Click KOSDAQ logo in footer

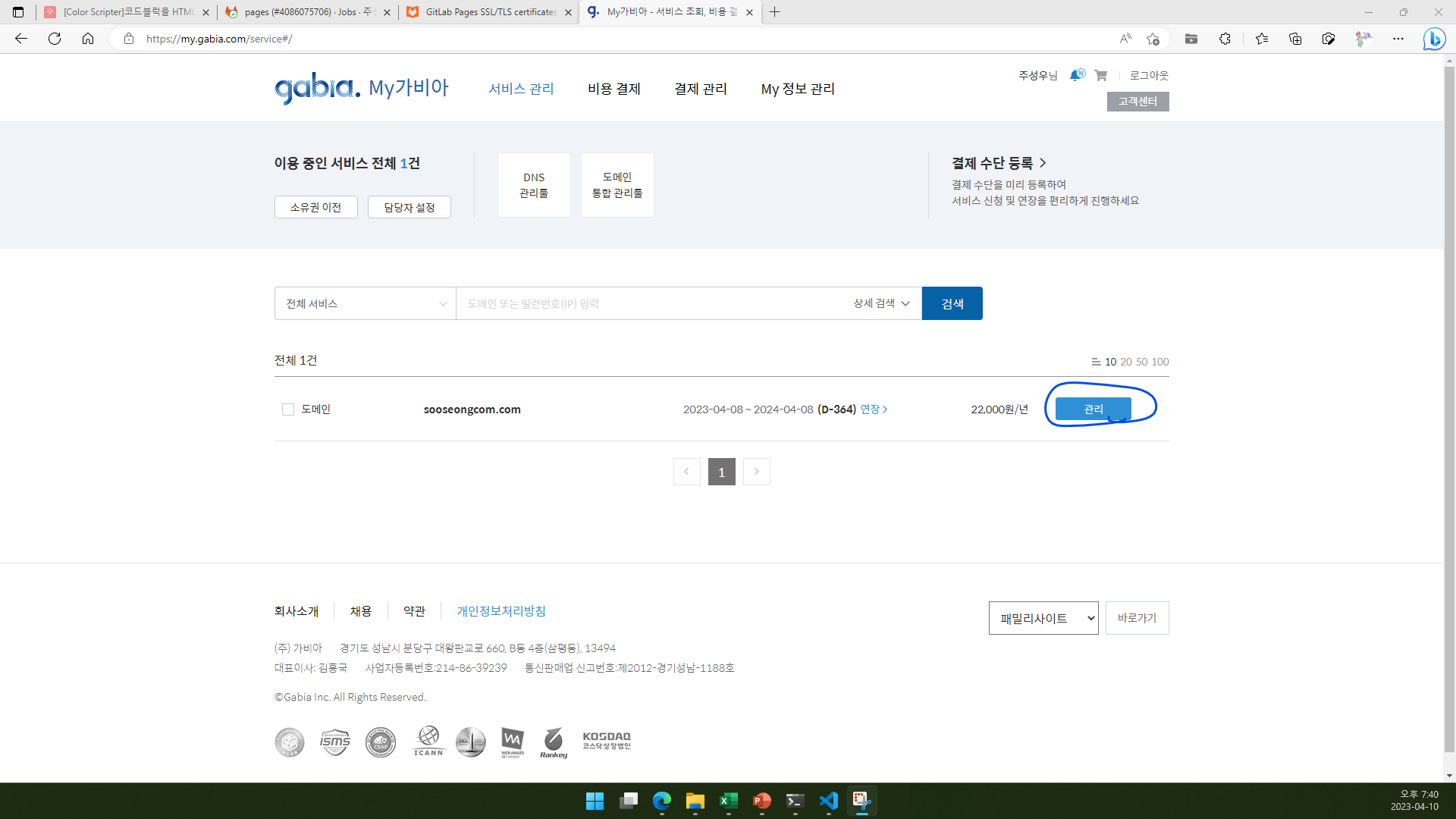point(607,741)
